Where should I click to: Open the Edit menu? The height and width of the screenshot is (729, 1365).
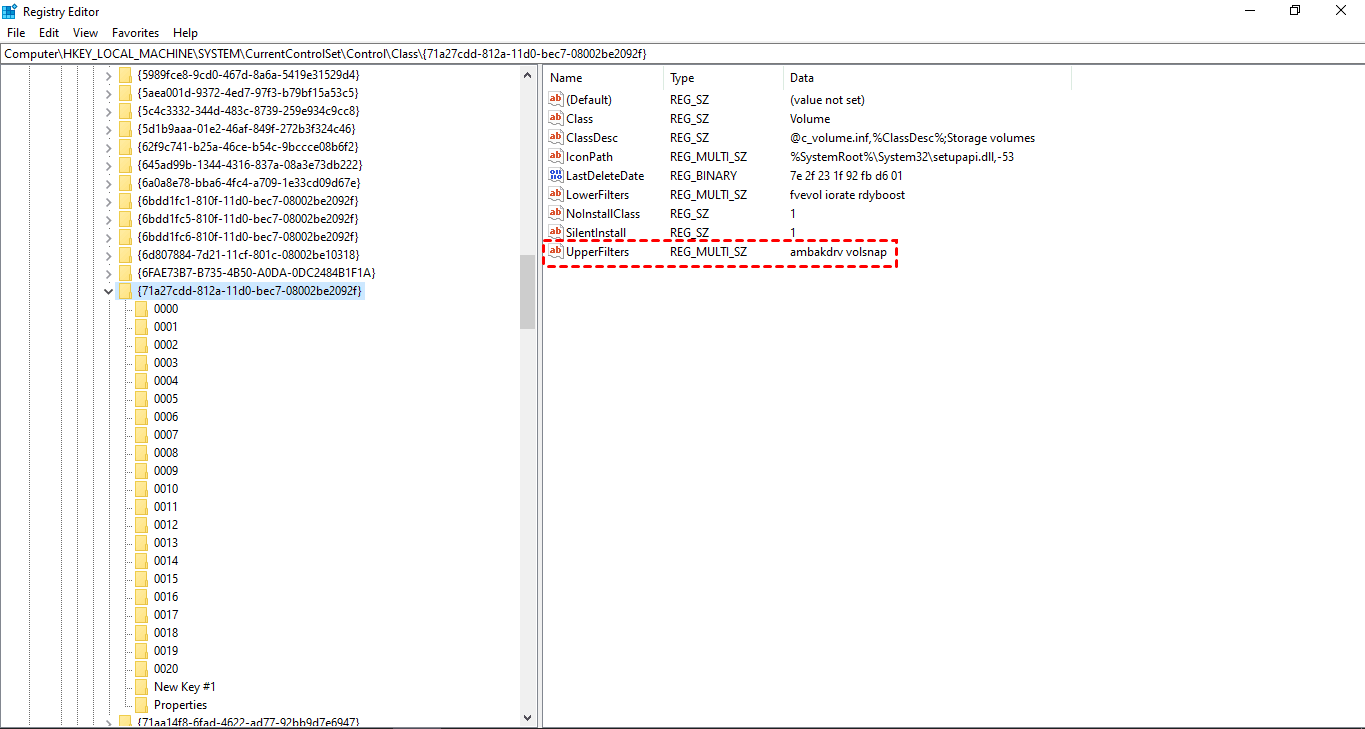click(x=48, y=32)
